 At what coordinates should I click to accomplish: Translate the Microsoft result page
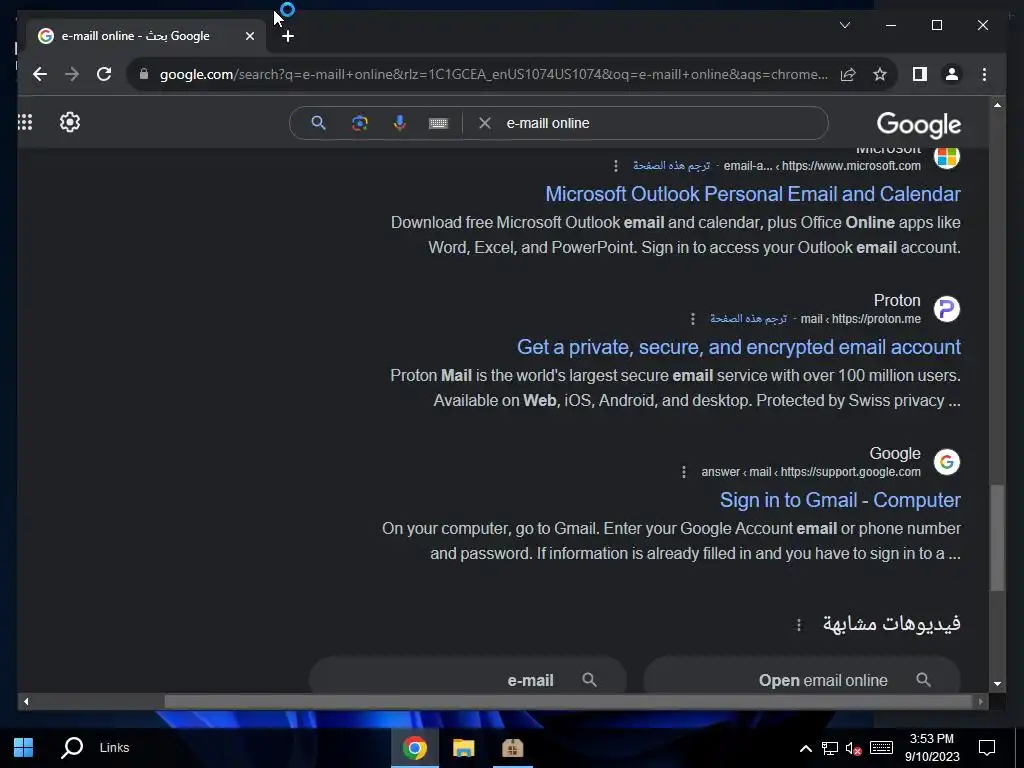[x=671, y=166]
